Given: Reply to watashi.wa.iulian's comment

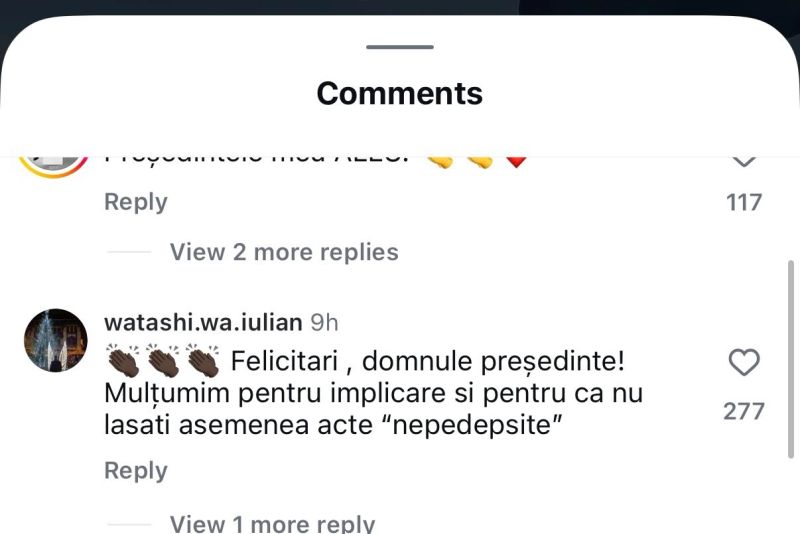Looking at the screenshot, I should tap(136, 470).
